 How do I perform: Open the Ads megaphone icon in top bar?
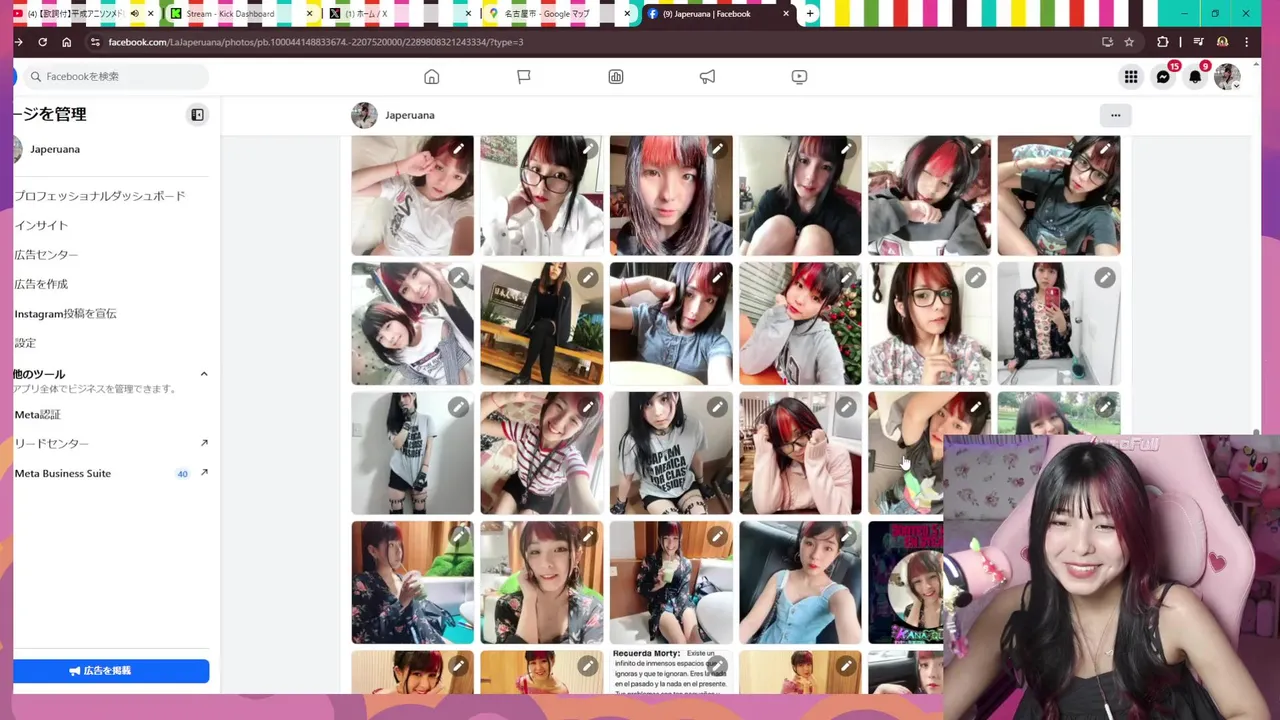point(707,77)
